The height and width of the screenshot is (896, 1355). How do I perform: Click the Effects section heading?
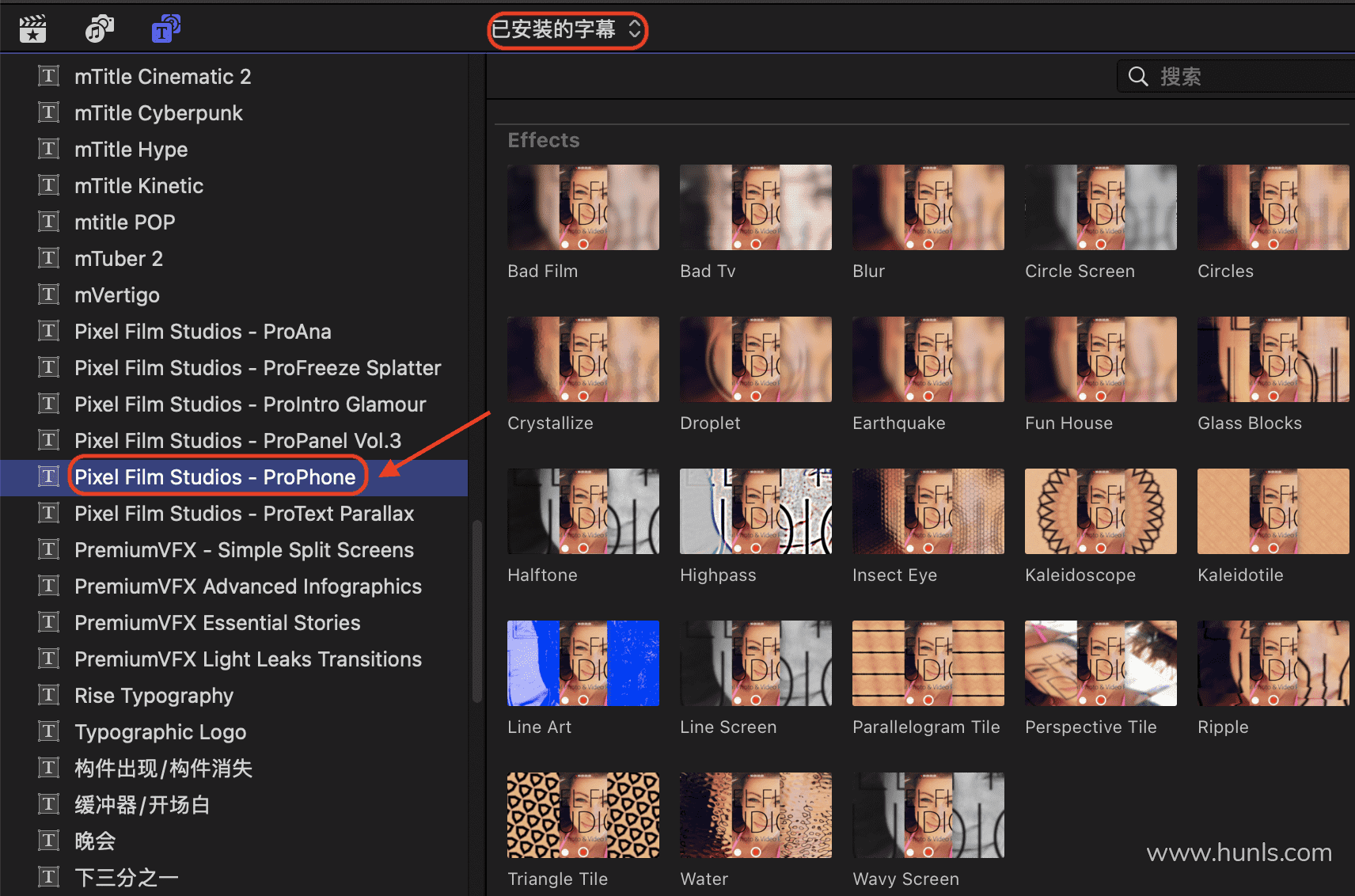point(544,140)
